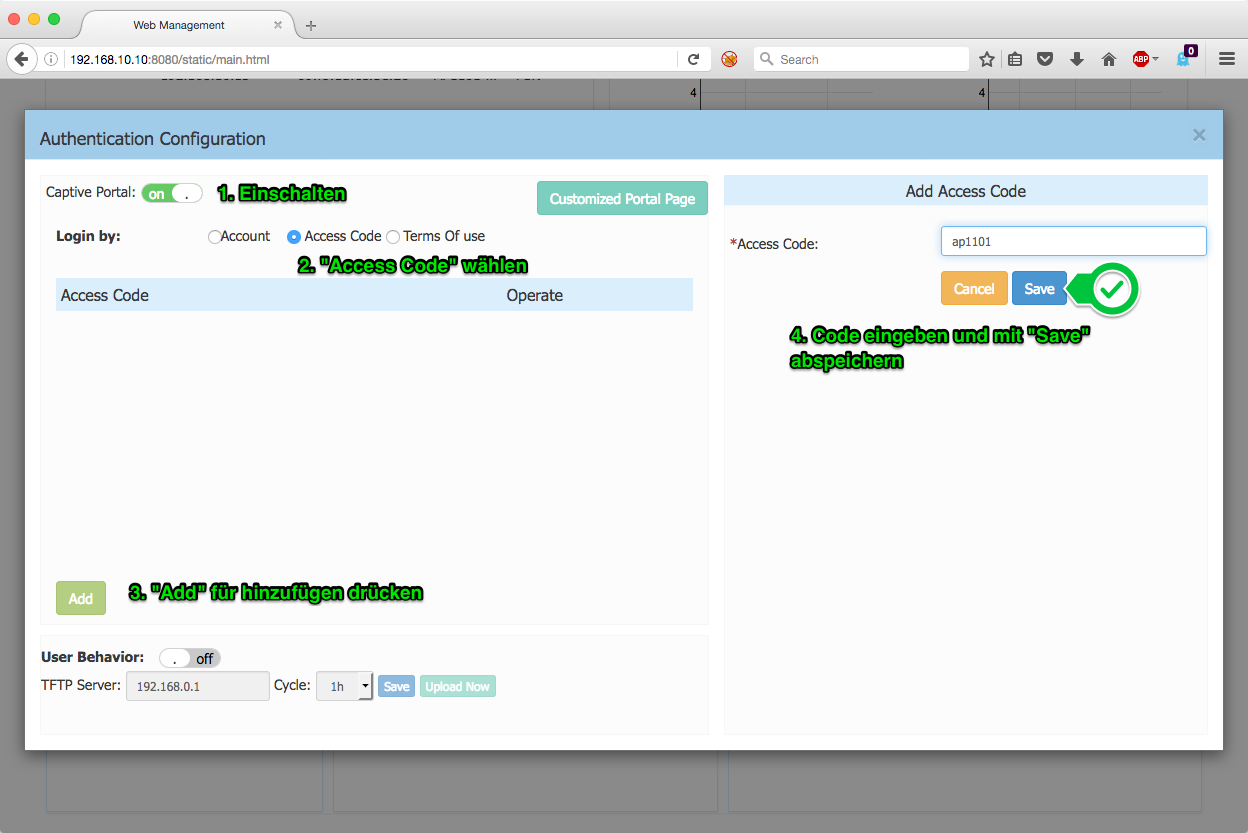
Task: Open the Adblock Plus dropdown arrow
Action: click(x=1156, y=59)
